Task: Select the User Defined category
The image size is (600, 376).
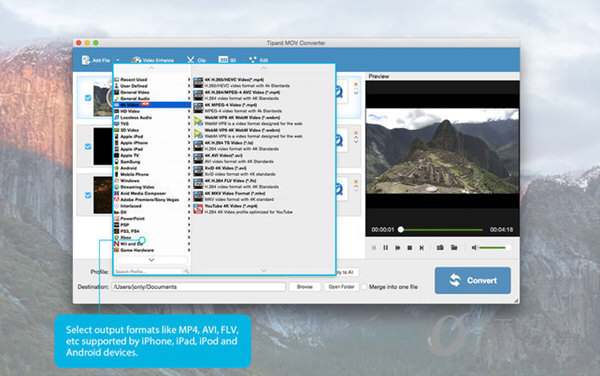Action: (152, 86)
